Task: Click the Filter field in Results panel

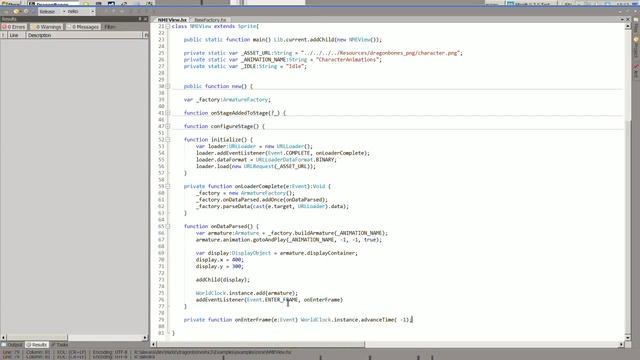Action: [125, 27]
